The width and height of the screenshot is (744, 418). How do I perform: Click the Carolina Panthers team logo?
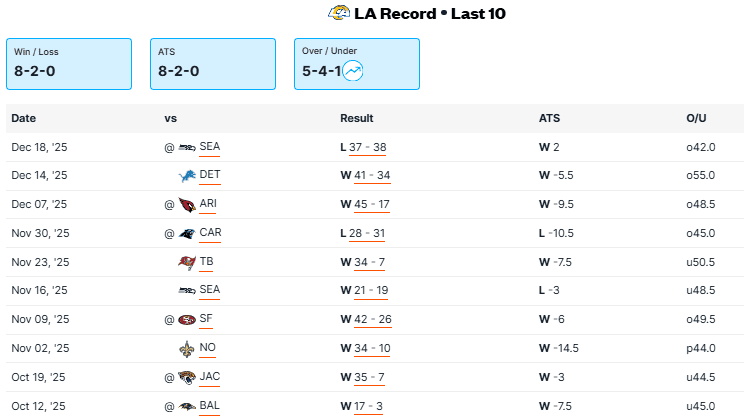point(187,233)
